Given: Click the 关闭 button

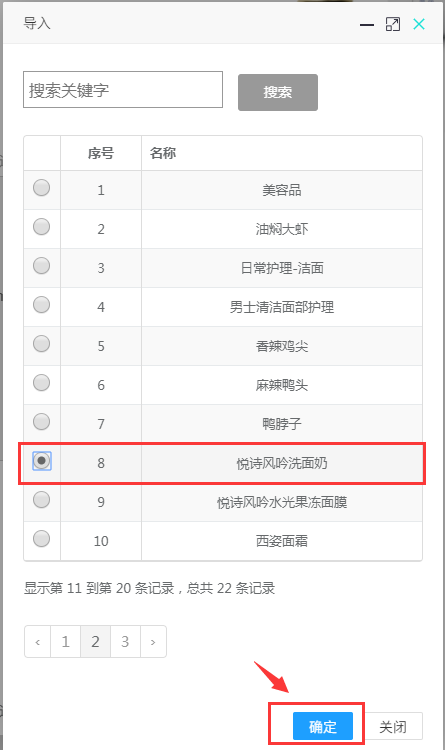Looking at the screenshot, I should click(x=393, y=726).
